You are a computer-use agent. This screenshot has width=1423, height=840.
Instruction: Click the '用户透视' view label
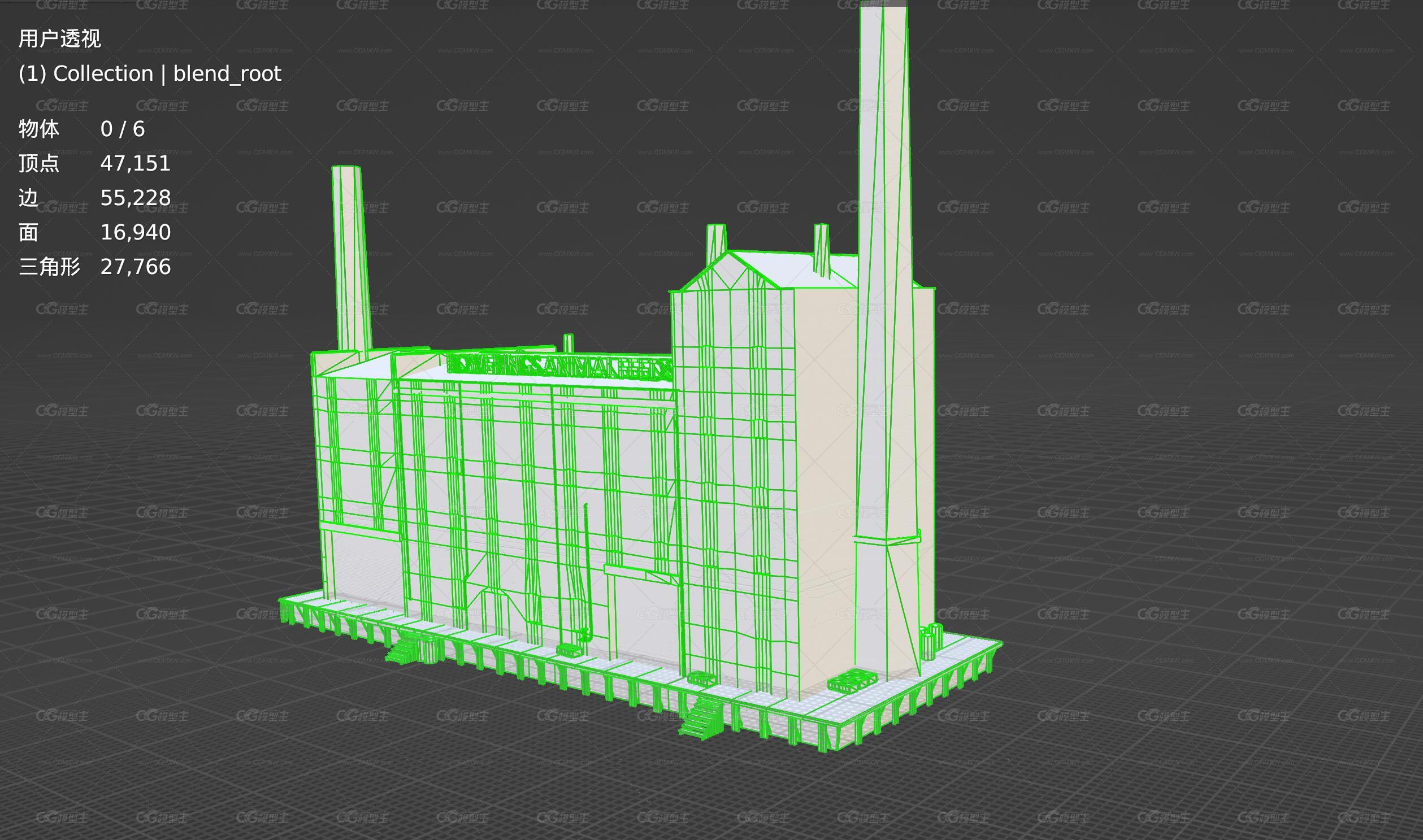[59, 38]
